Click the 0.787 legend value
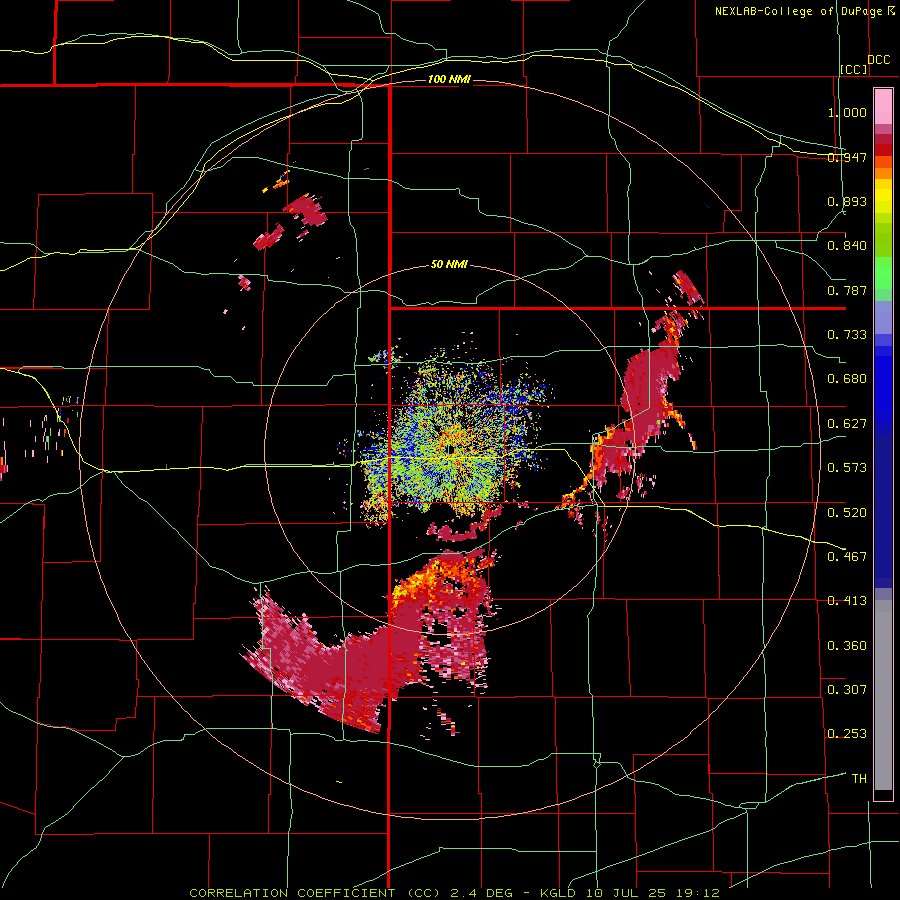 tap(847, 290)
